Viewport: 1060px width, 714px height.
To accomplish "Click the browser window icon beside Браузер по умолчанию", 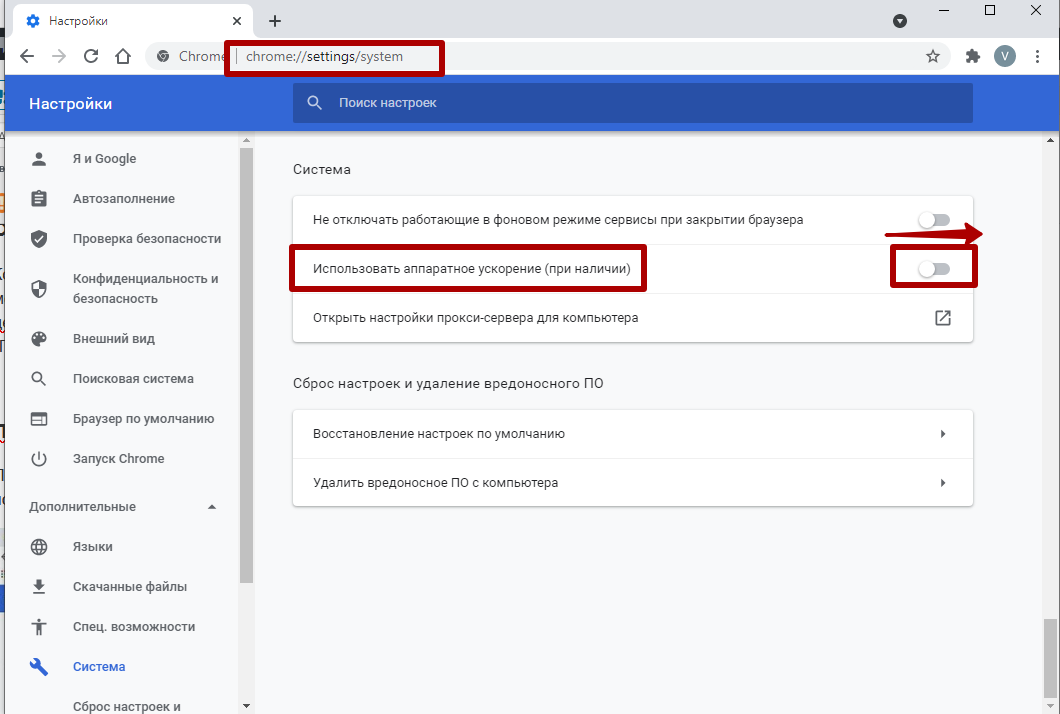I will click(39, 419).
